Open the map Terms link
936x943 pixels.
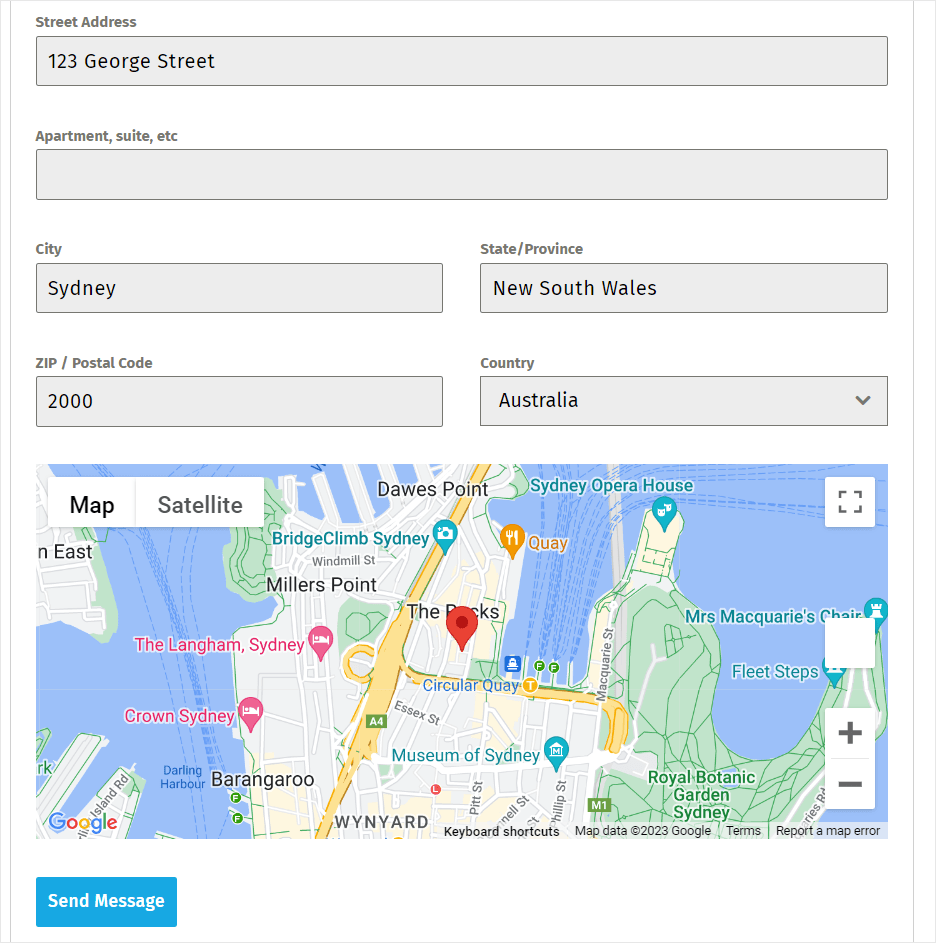(x=743, y=830)
